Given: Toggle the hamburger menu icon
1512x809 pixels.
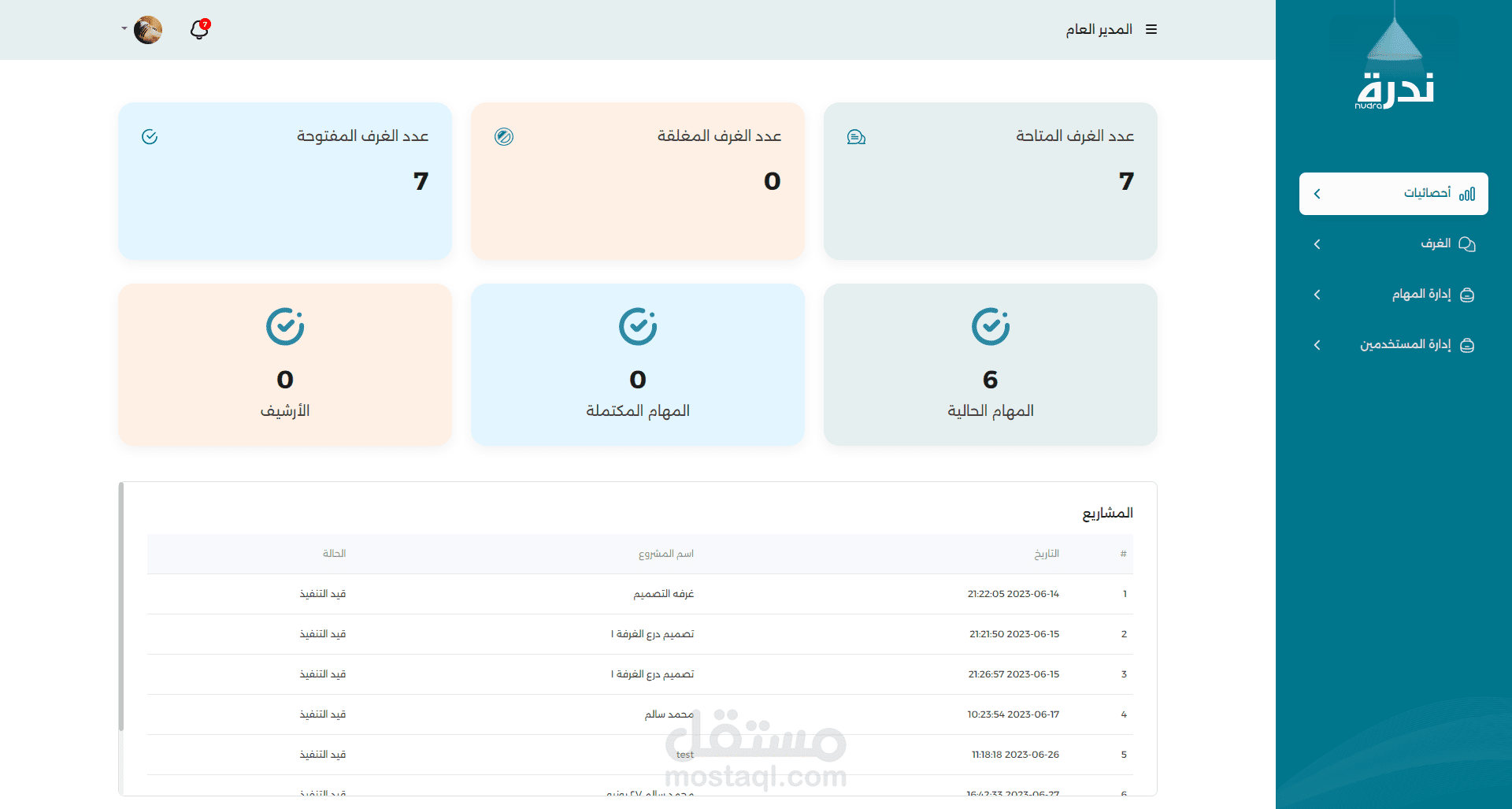Looking at the screenshot, I should tap(1151, 29).
